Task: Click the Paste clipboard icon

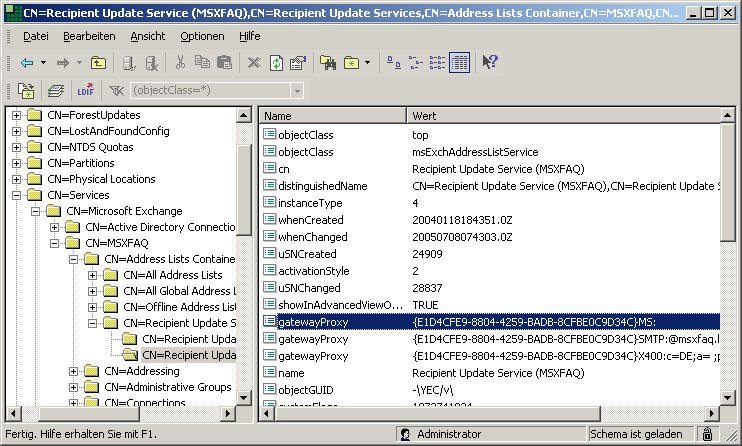Action: point(224,62)
